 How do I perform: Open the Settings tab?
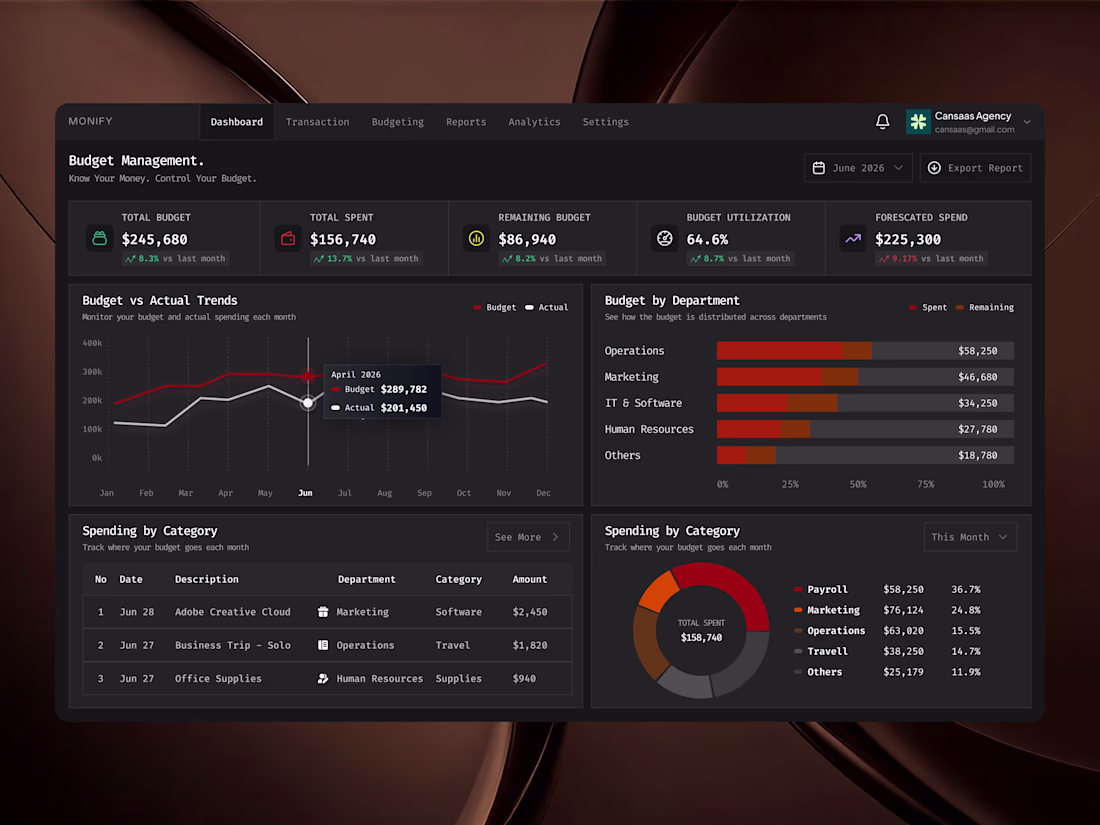(605, 122)
